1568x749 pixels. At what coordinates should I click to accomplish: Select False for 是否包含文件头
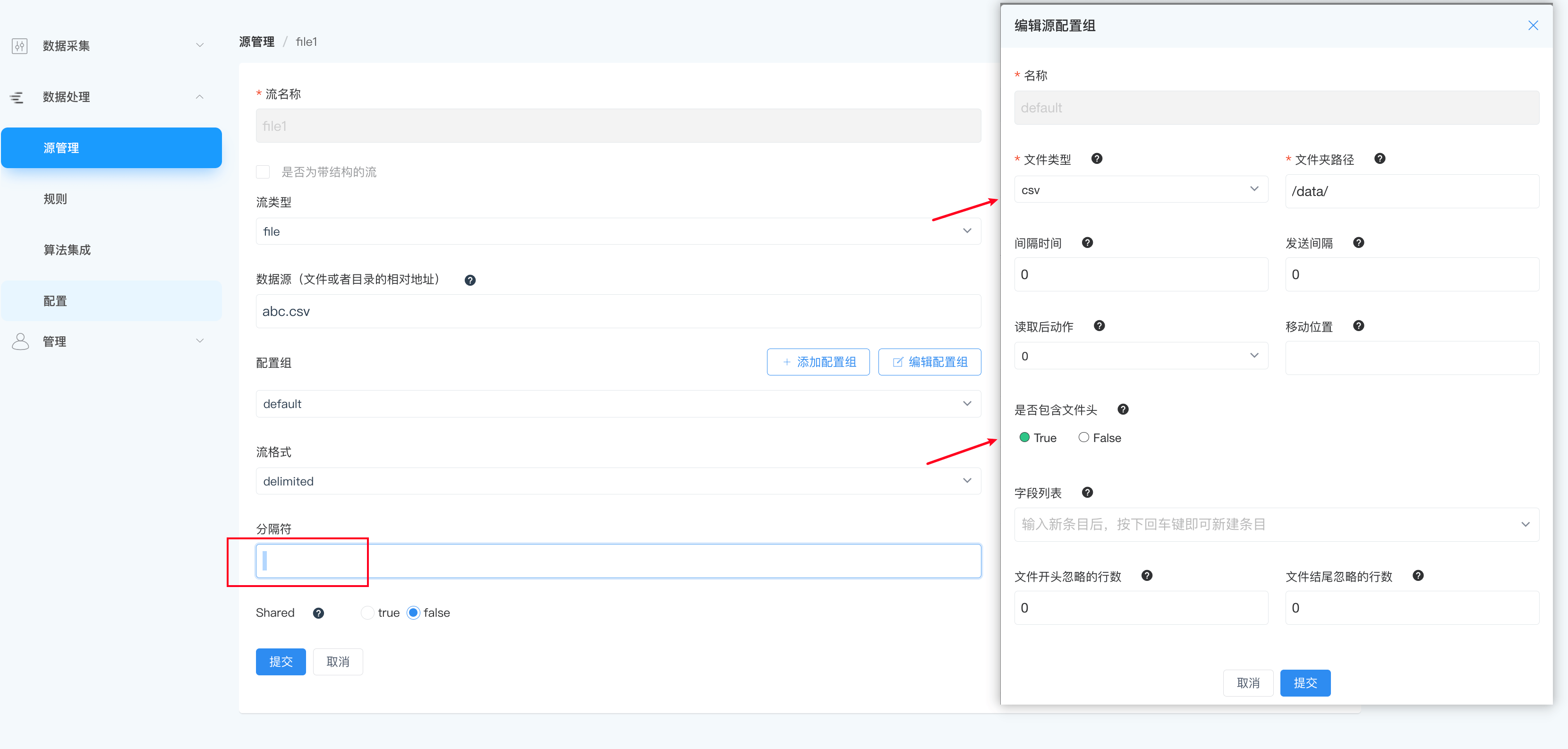pos(1083,437)
